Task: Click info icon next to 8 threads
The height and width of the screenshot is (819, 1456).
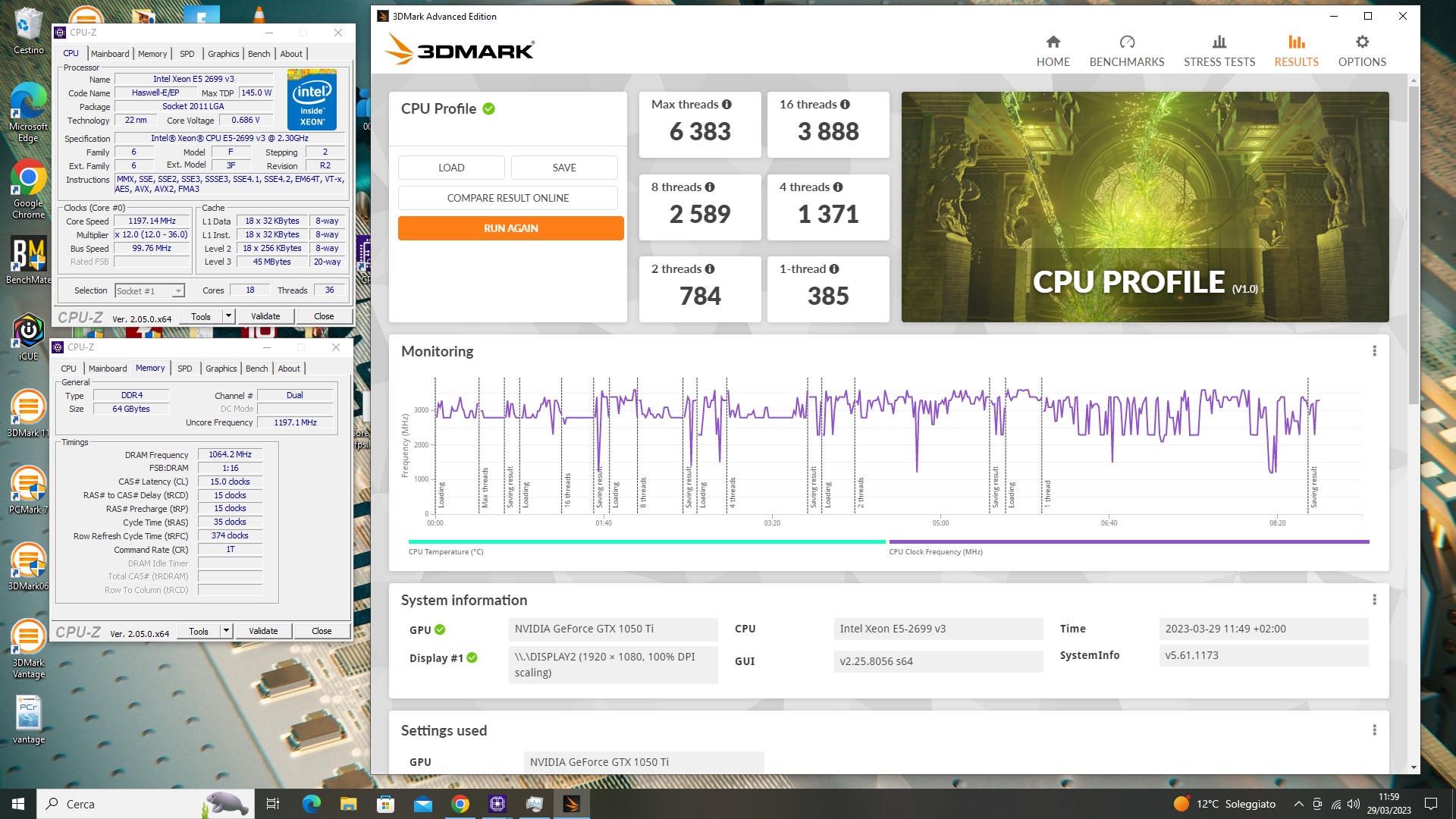Action: point(710,187)
